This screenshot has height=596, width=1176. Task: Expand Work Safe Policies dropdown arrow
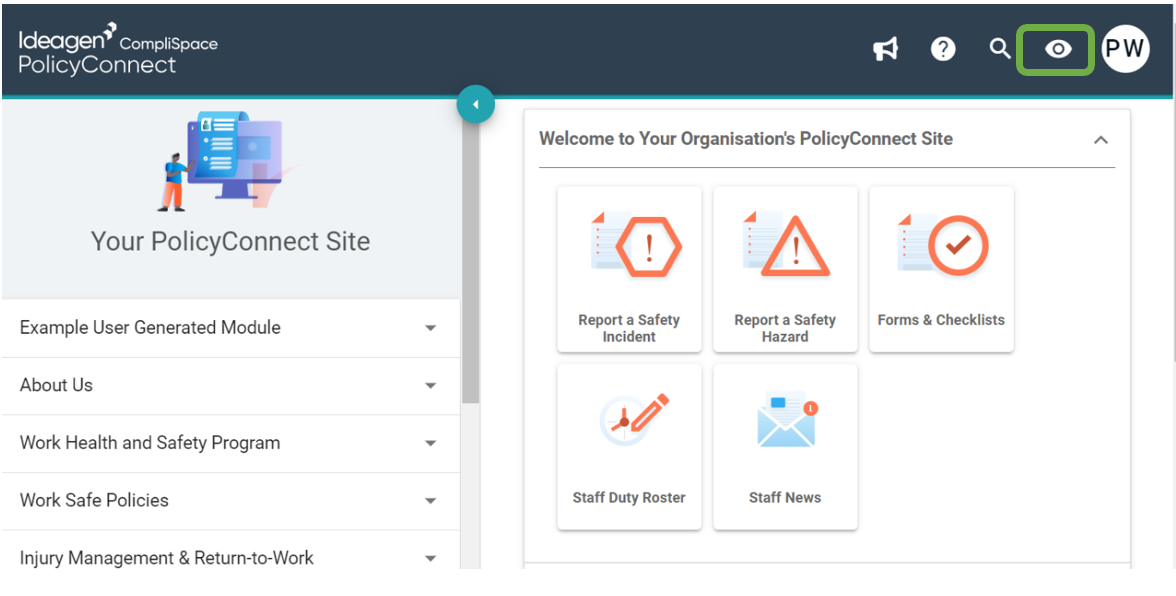430,501
